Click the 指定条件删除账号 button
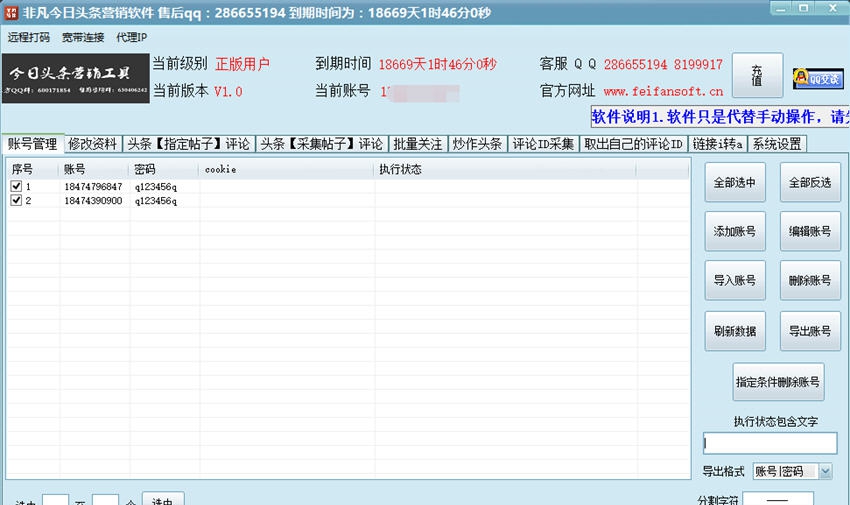The height and width of the screenshot is (505, 850). click(x=778, y=382)
